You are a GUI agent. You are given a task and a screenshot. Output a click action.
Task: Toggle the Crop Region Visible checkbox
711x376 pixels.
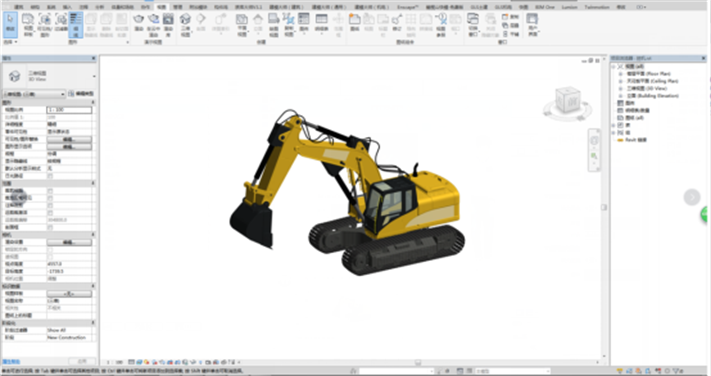click(50, 198)
